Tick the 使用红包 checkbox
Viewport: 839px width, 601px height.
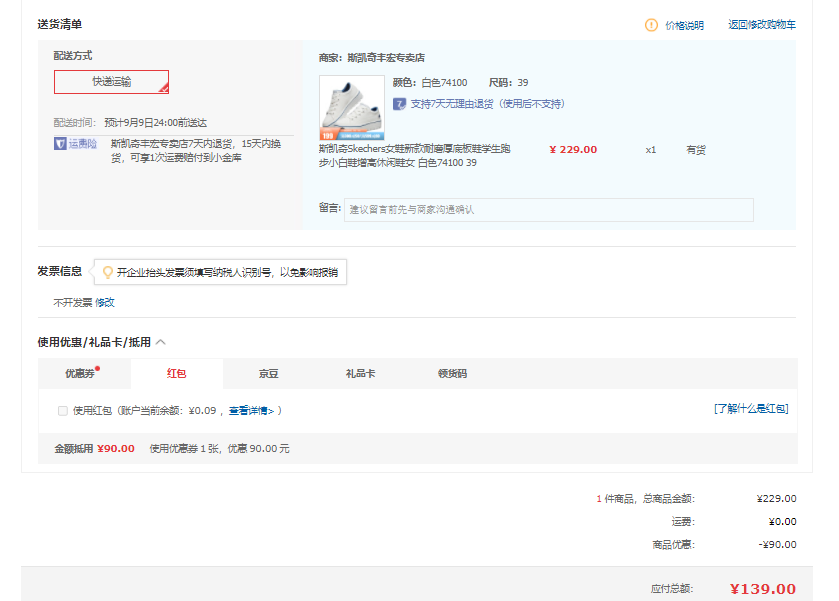63,410
